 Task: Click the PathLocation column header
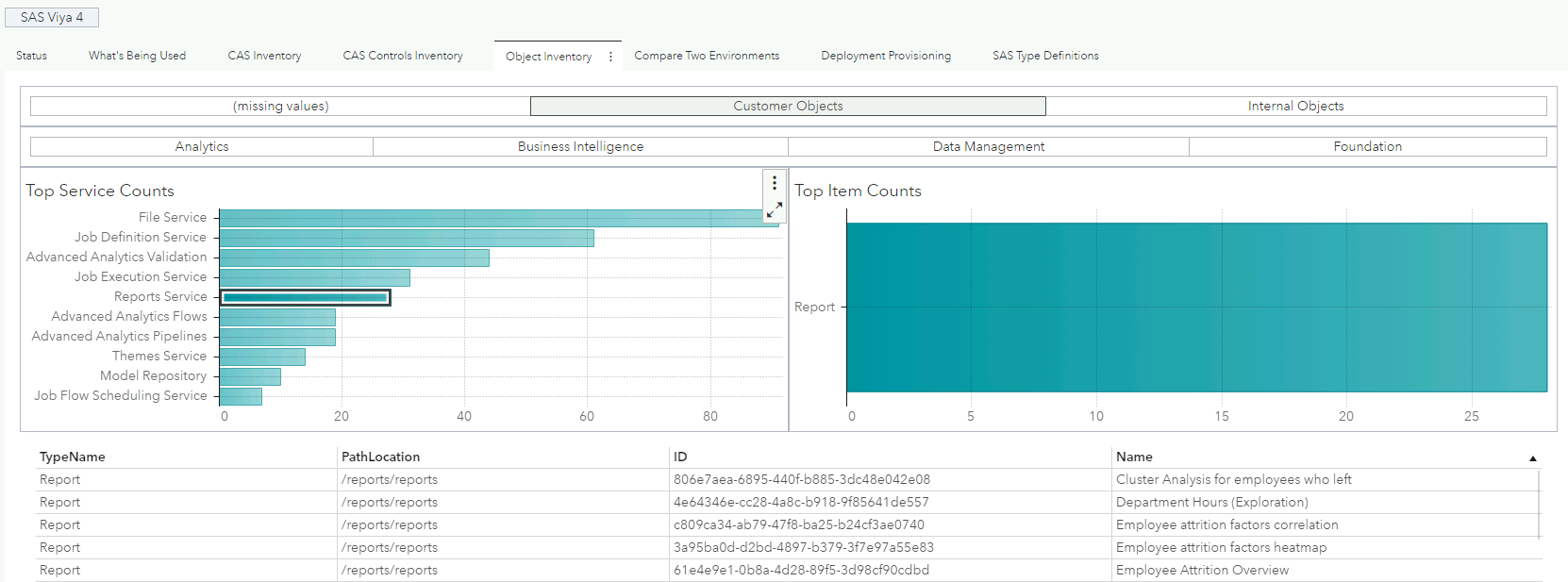tap(380, 457)
